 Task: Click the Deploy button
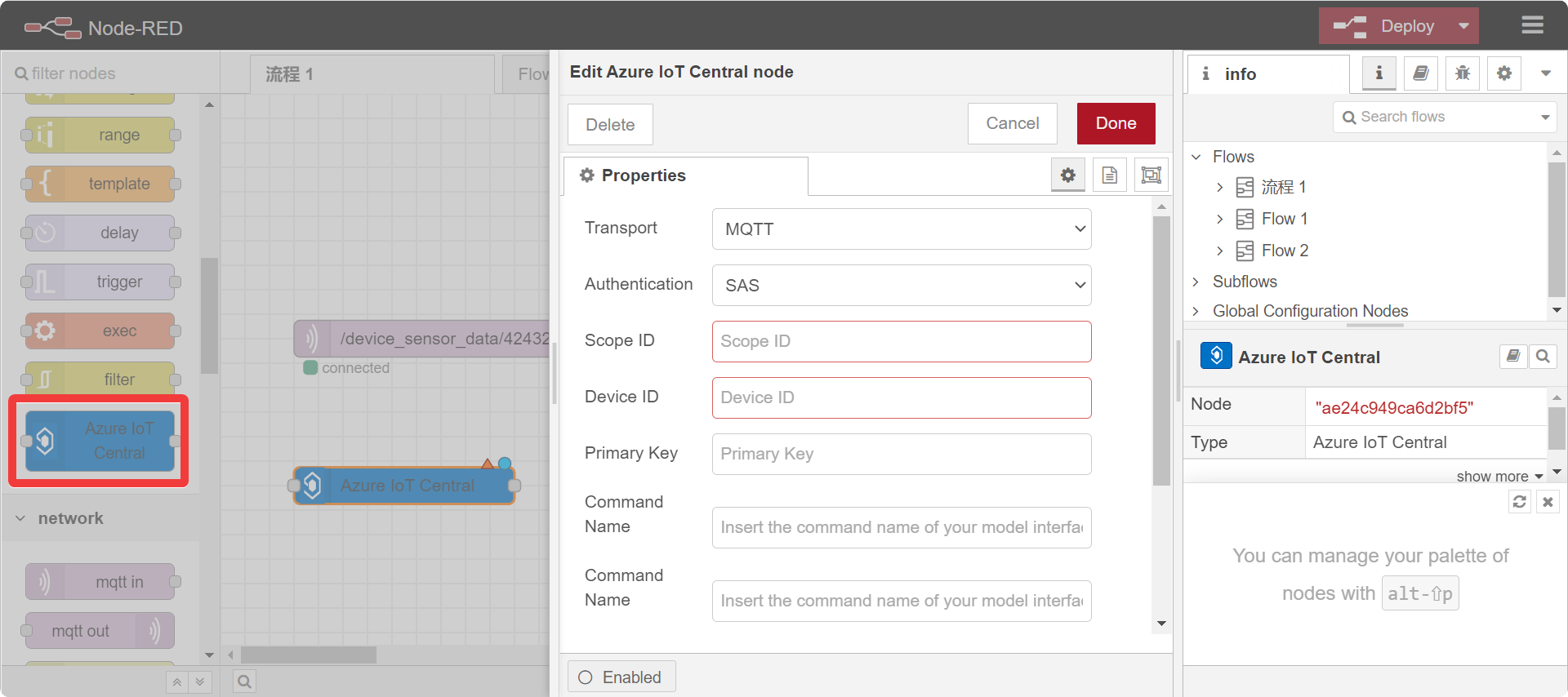pyautogui.click(x=1385, y=26)
